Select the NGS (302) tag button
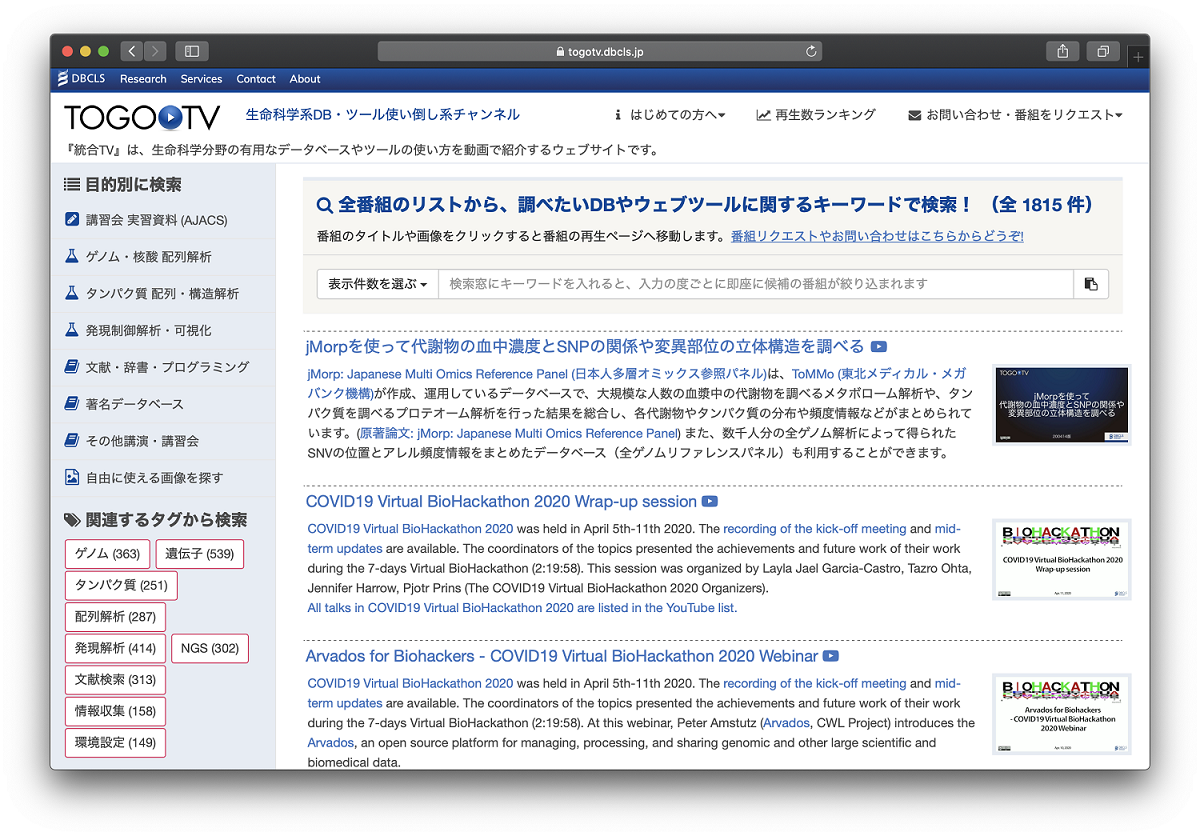Screen dimensions: 1200x836 pos(209,648)
